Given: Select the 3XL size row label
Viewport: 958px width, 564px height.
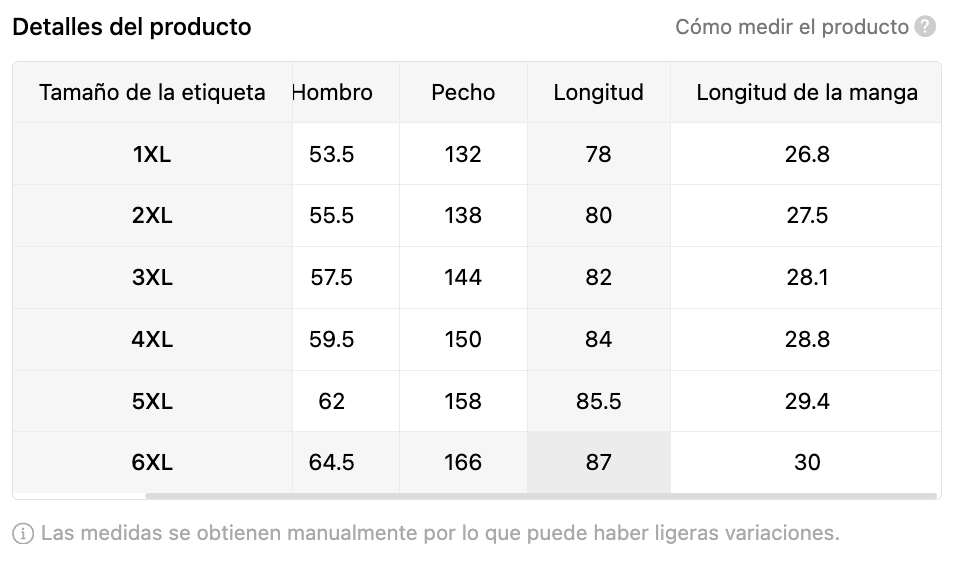Looking at the screenshot, I should click(x=152, y=278).
